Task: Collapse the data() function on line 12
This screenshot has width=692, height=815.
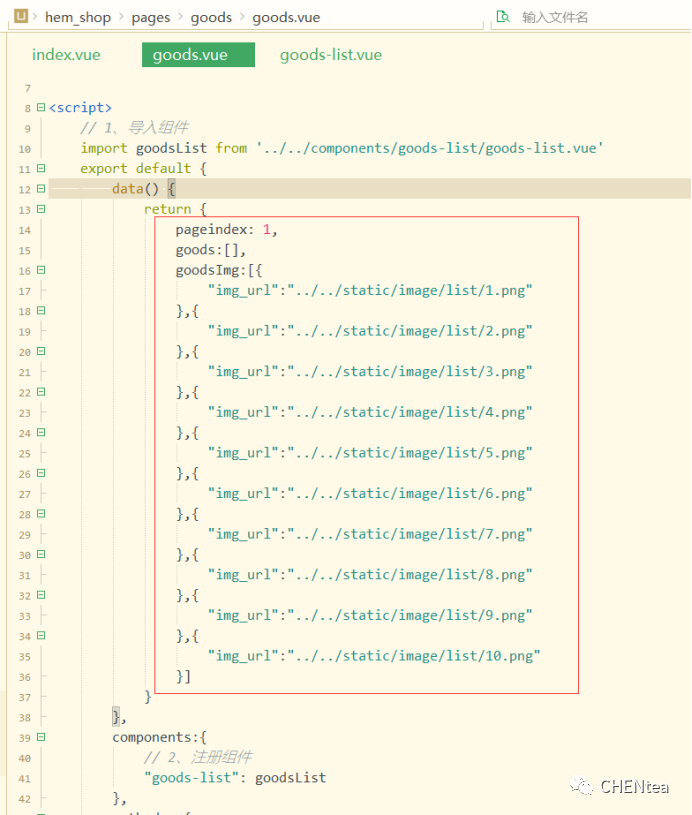Action: tap(40, 189)
